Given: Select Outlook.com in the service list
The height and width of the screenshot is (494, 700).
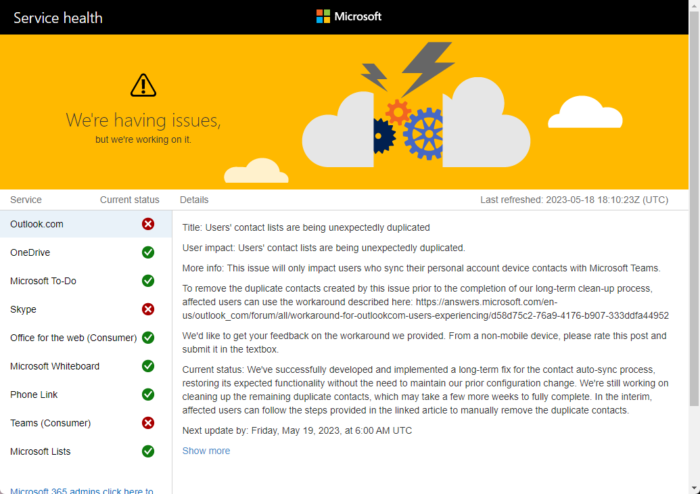Looking at the screenshot, I should click(37, 224).
